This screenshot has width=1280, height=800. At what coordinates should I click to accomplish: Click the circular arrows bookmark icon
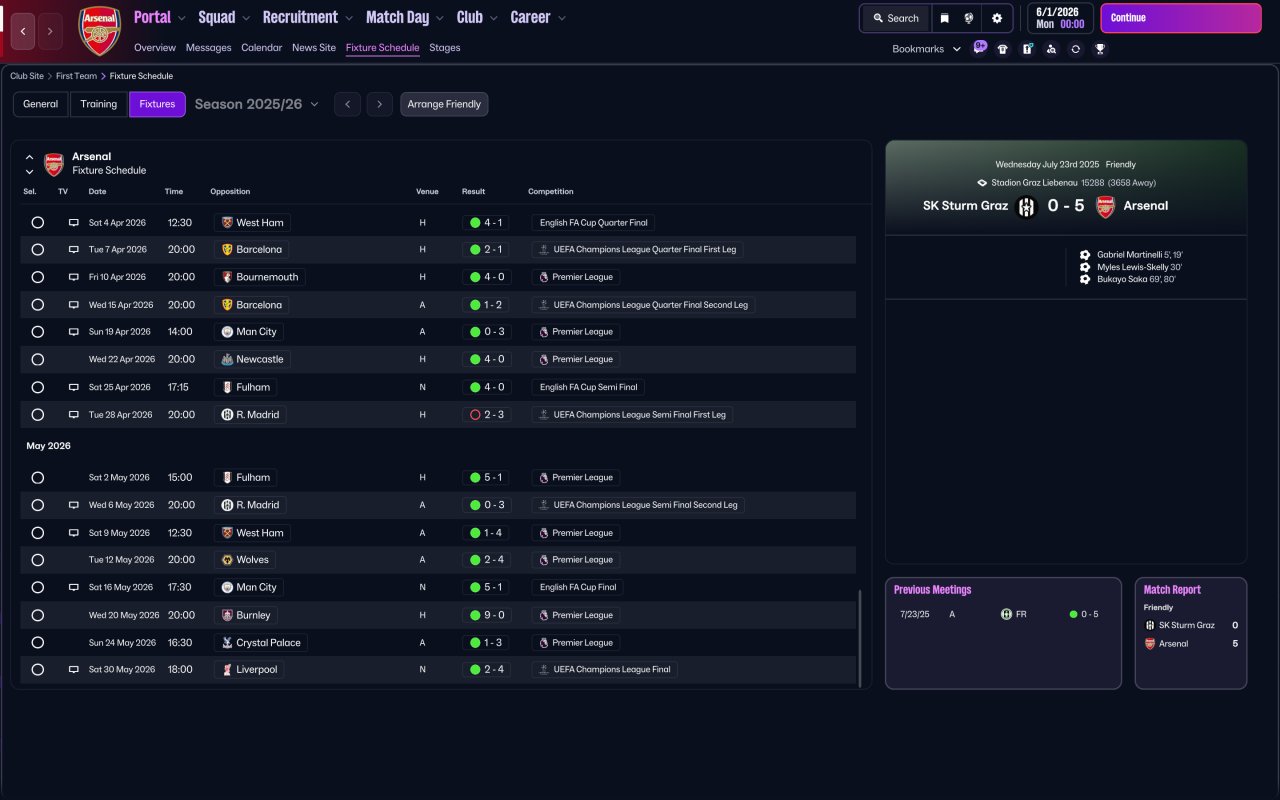click(x=1075, y=49)
